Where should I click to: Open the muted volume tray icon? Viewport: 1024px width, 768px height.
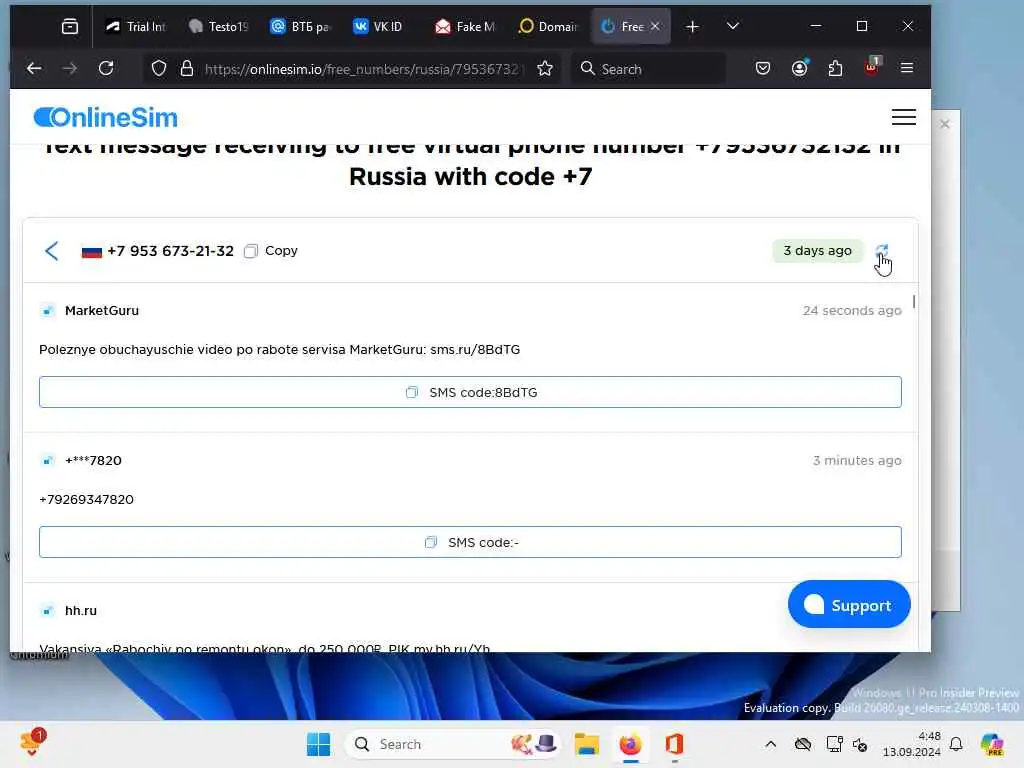click(861, 744)
